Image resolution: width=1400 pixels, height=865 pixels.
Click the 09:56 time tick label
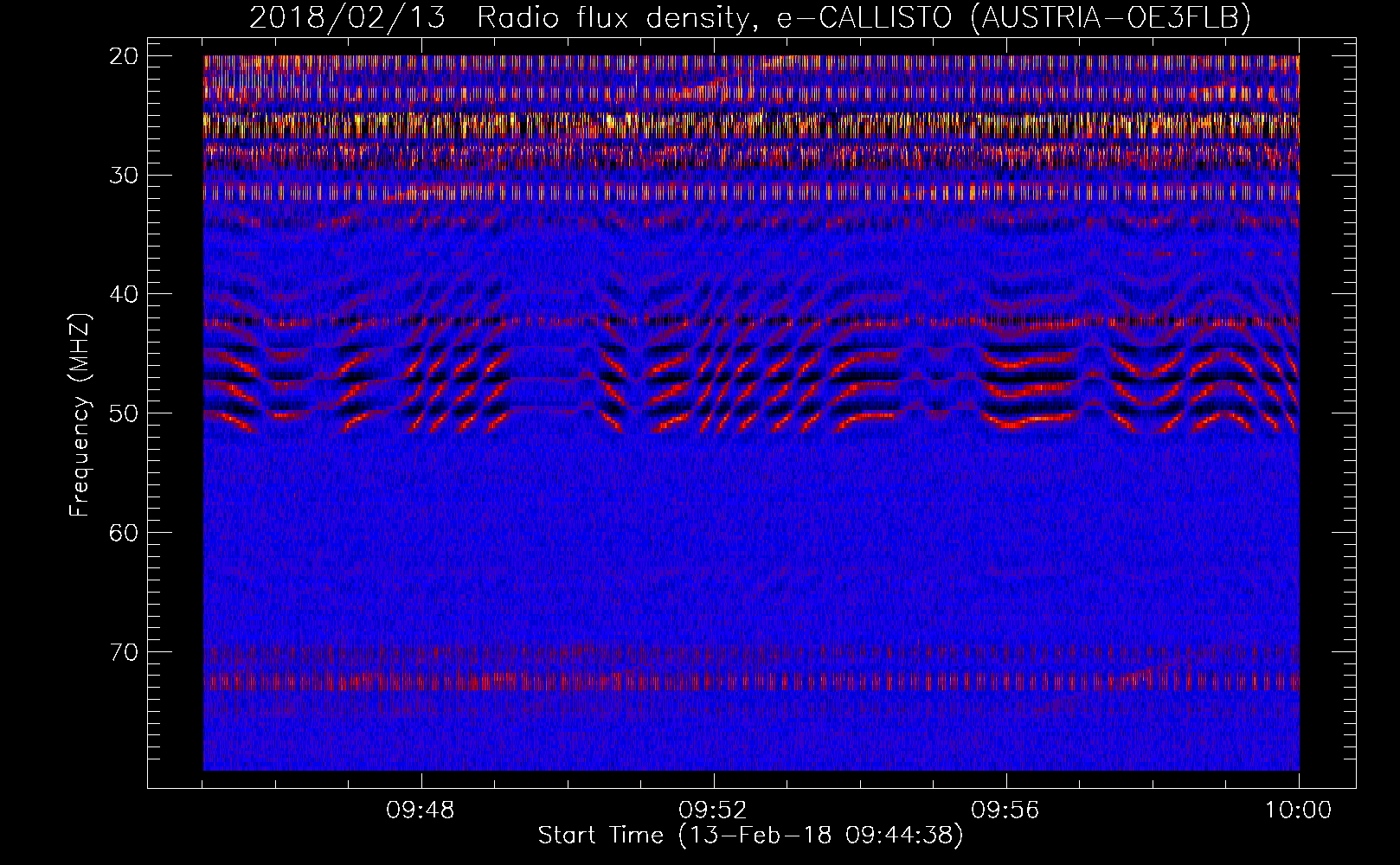1005,811
